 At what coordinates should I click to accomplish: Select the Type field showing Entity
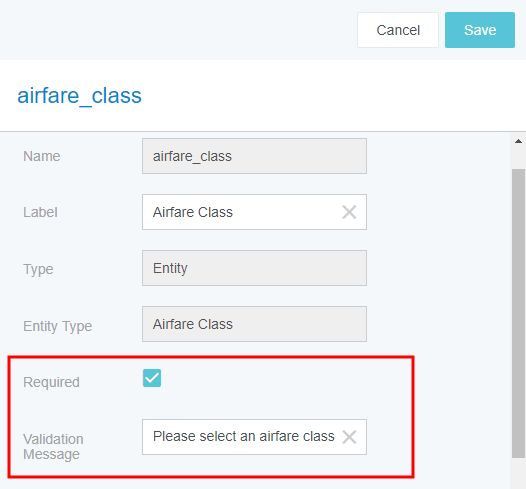(254, 268)
